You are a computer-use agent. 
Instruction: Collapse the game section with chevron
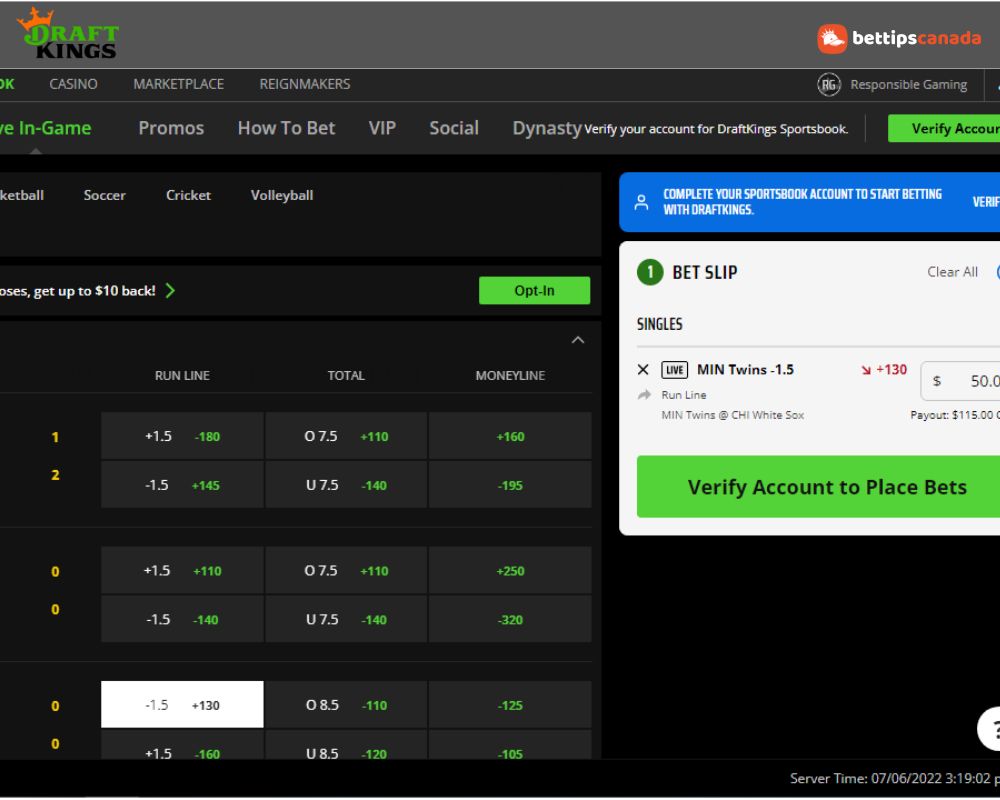point(578,340)
